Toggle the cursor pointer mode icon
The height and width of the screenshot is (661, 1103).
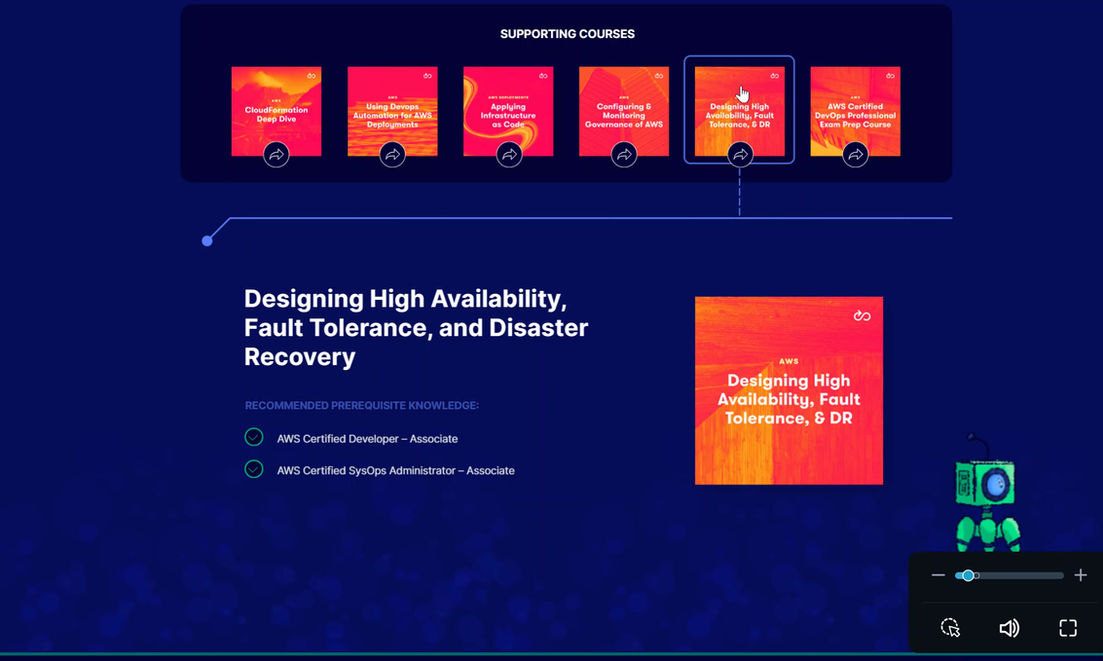coord(950,628)
